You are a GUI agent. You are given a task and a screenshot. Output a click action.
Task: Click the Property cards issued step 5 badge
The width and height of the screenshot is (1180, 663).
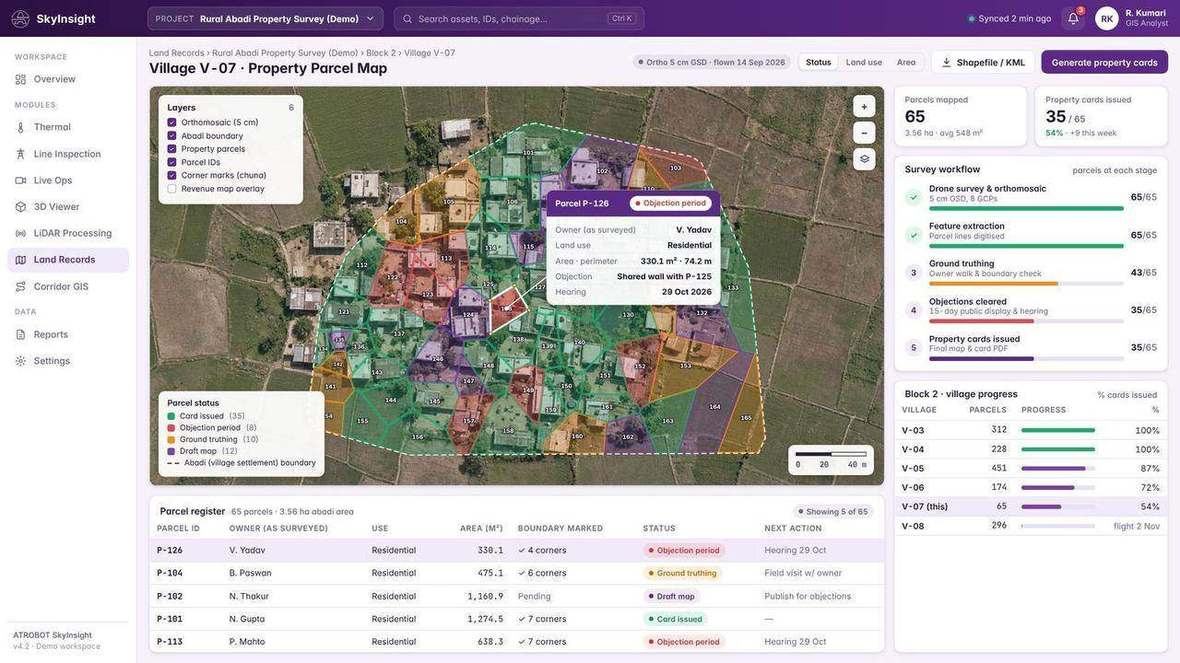pos(913,348)
